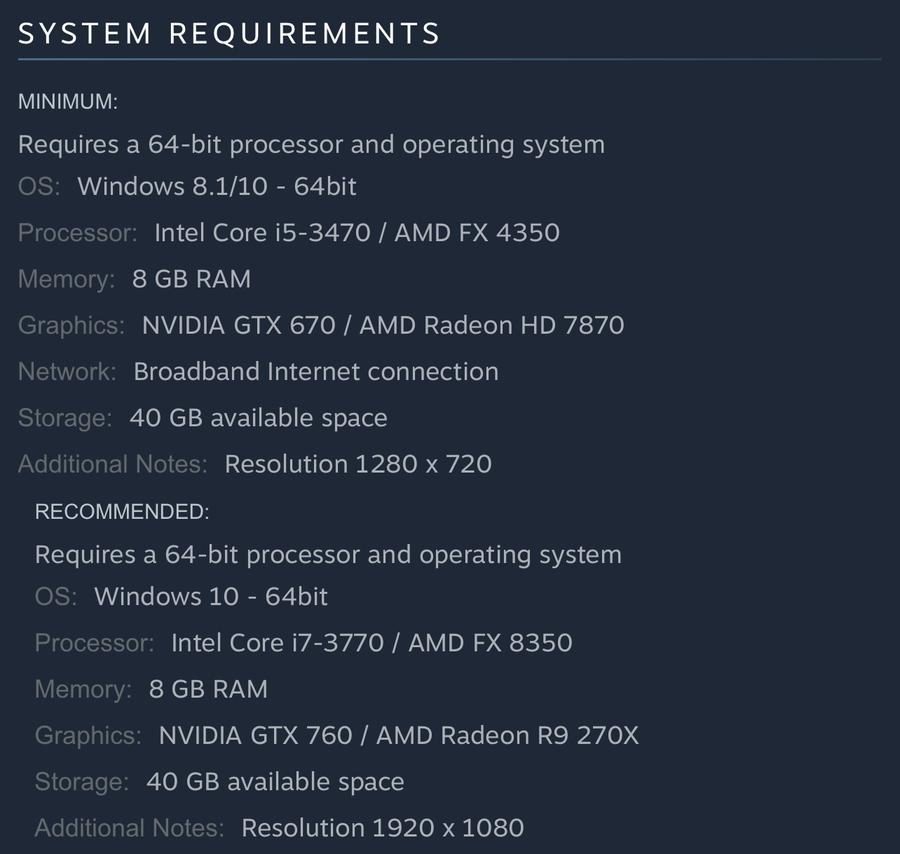Click the Windows 8.1/10 - 64bit text
The image size is (900, 854).
[x=217, y=186]
